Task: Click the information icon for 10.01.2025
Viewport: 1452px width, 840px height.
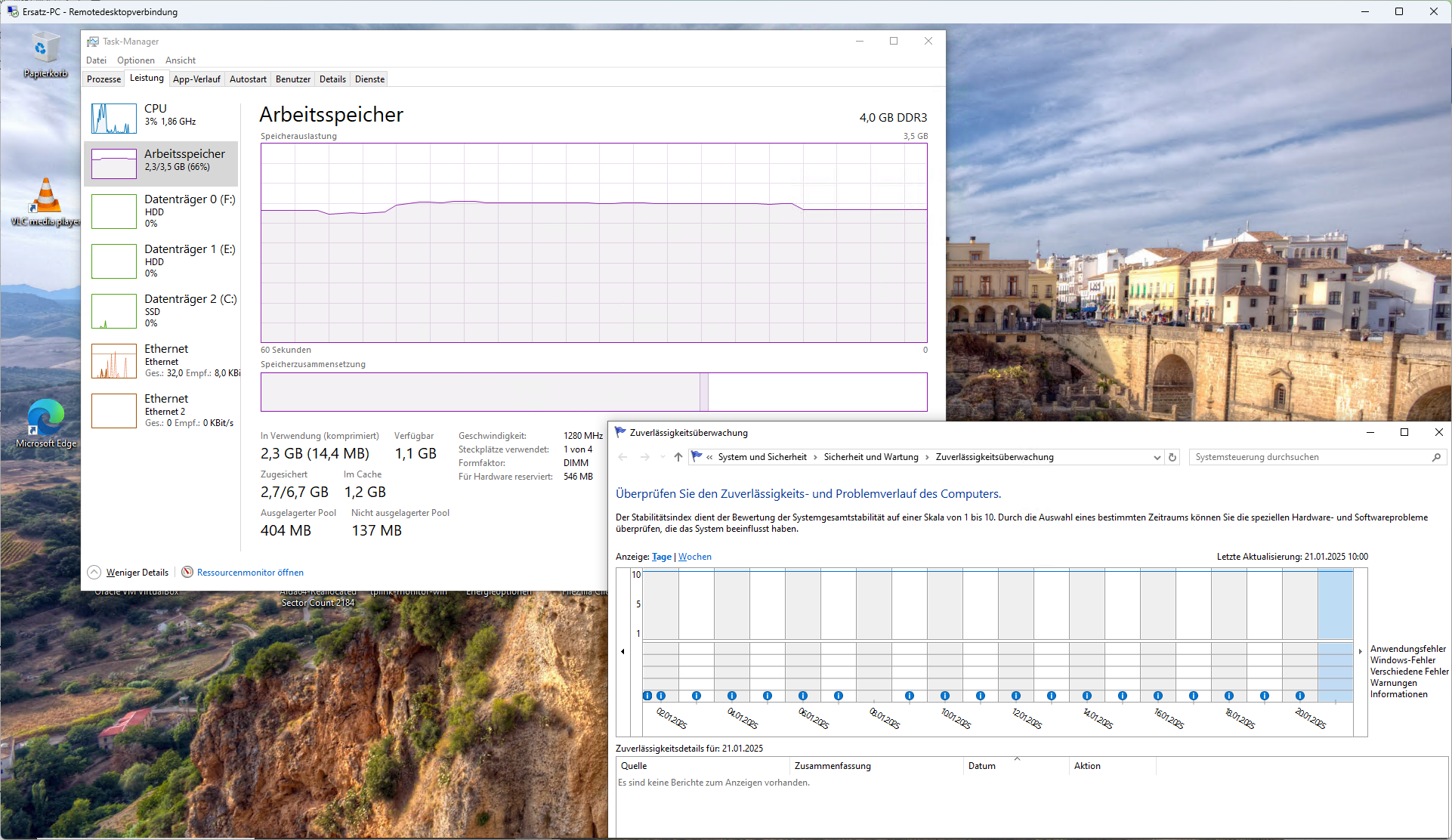Action: pos(944,696)
